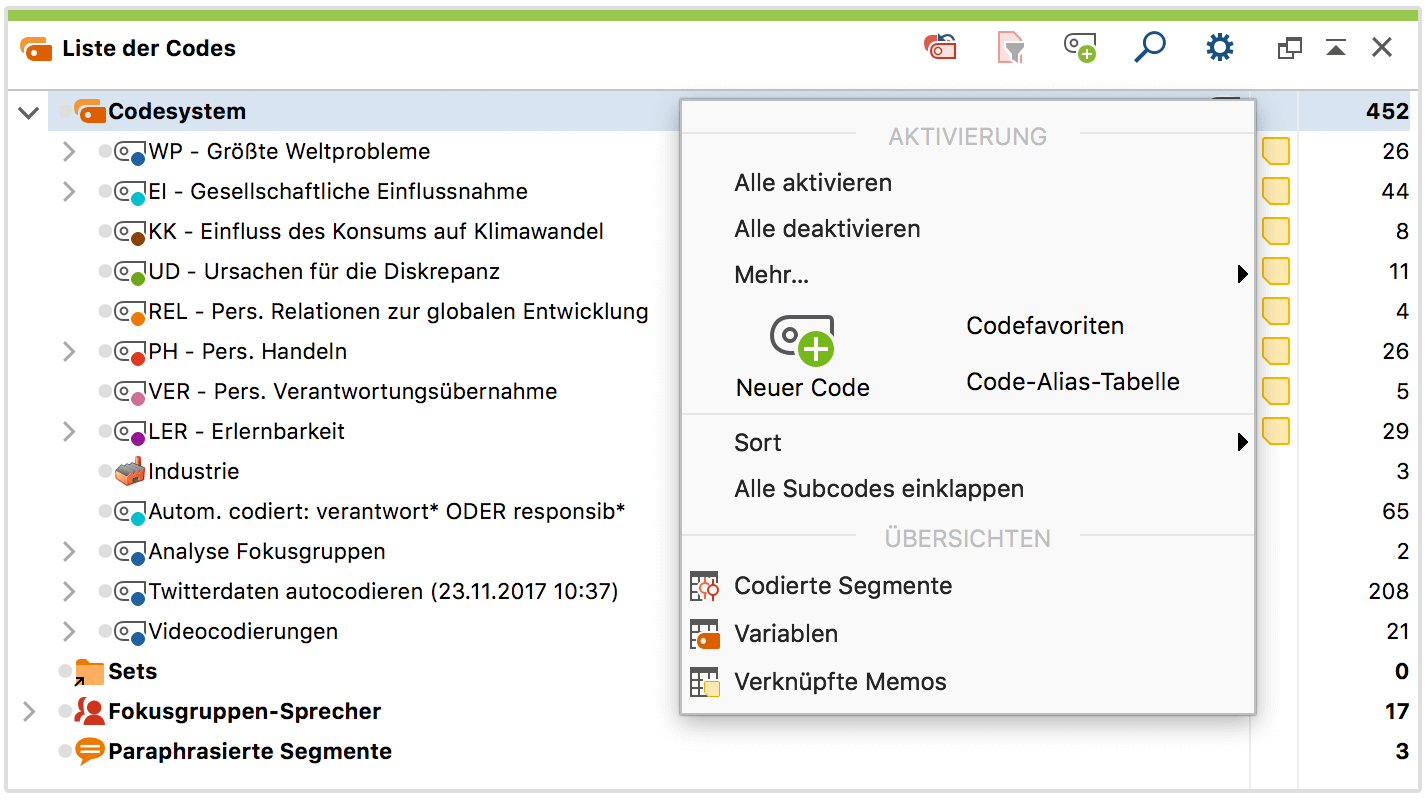1426x800 pixels.
Task: Open the memo icon of EI row
Action: [1276, 191]
